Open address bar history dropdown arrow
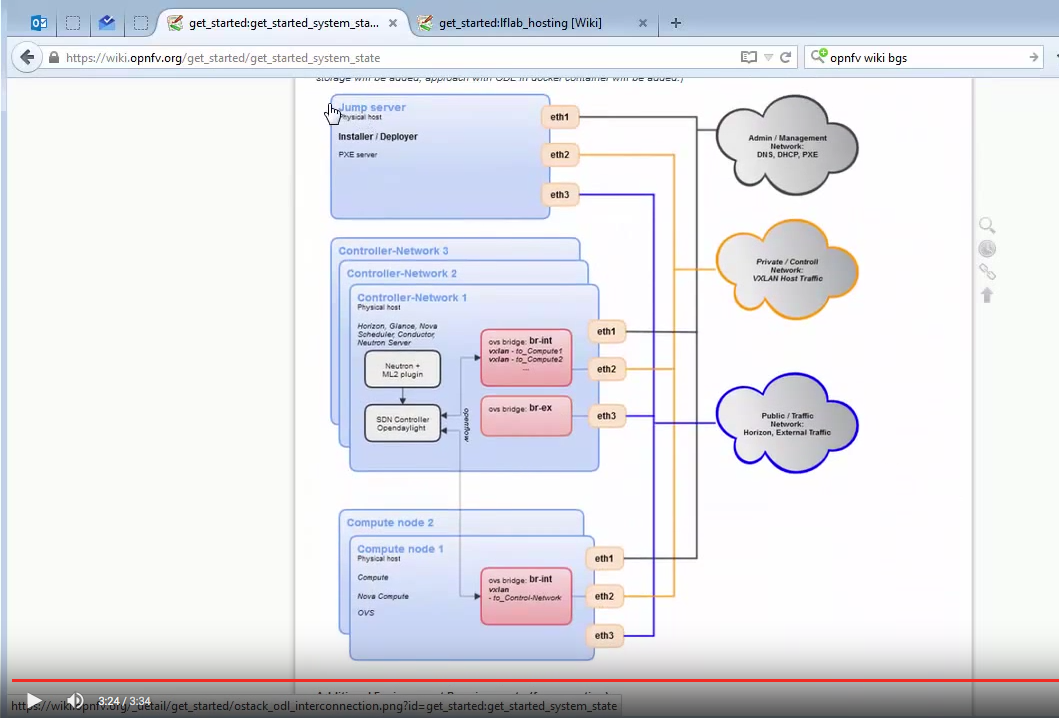1059x718 pixels. (x=768, y=57)
